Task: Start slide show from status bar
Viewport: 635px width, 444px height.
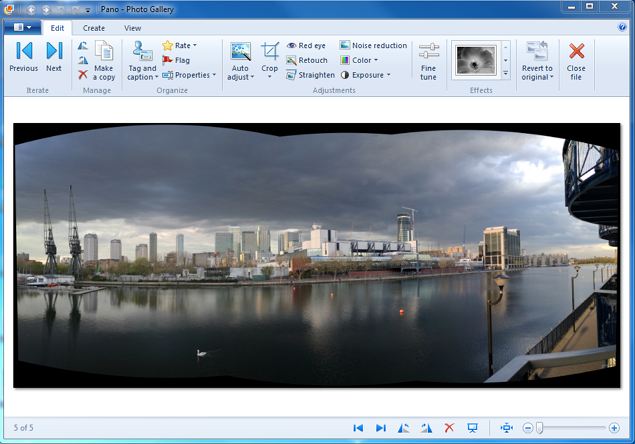Action: point(472,428)
